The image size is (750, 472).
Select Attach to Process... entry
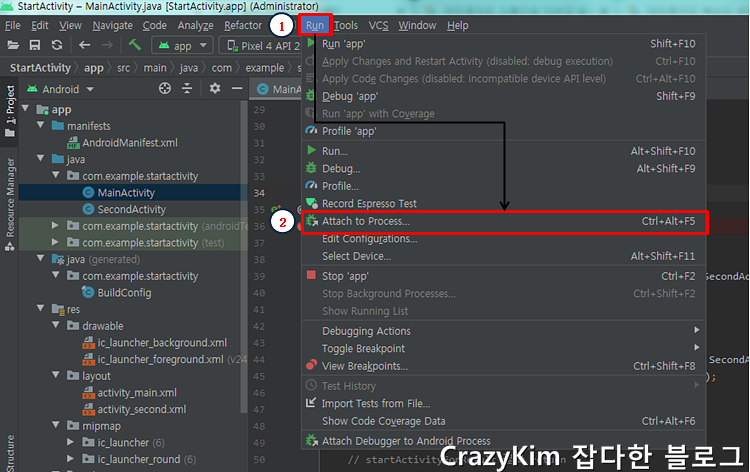coord(504,221)
